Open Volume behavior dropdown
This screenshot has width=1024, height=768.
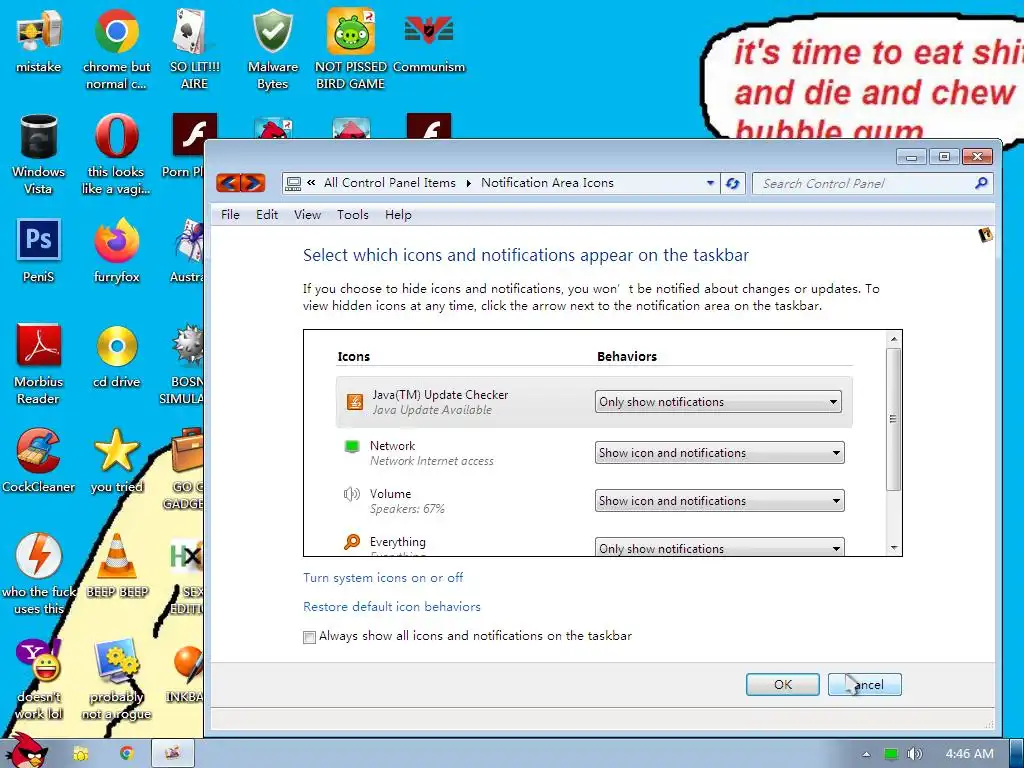coord(720,501)
